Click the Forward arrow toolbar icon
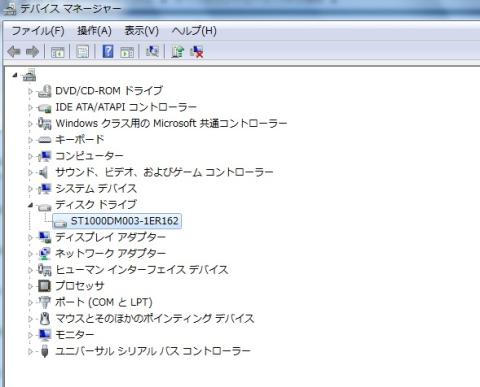Image resolution: width=480 pixels, height=387 pixels. 32,52
